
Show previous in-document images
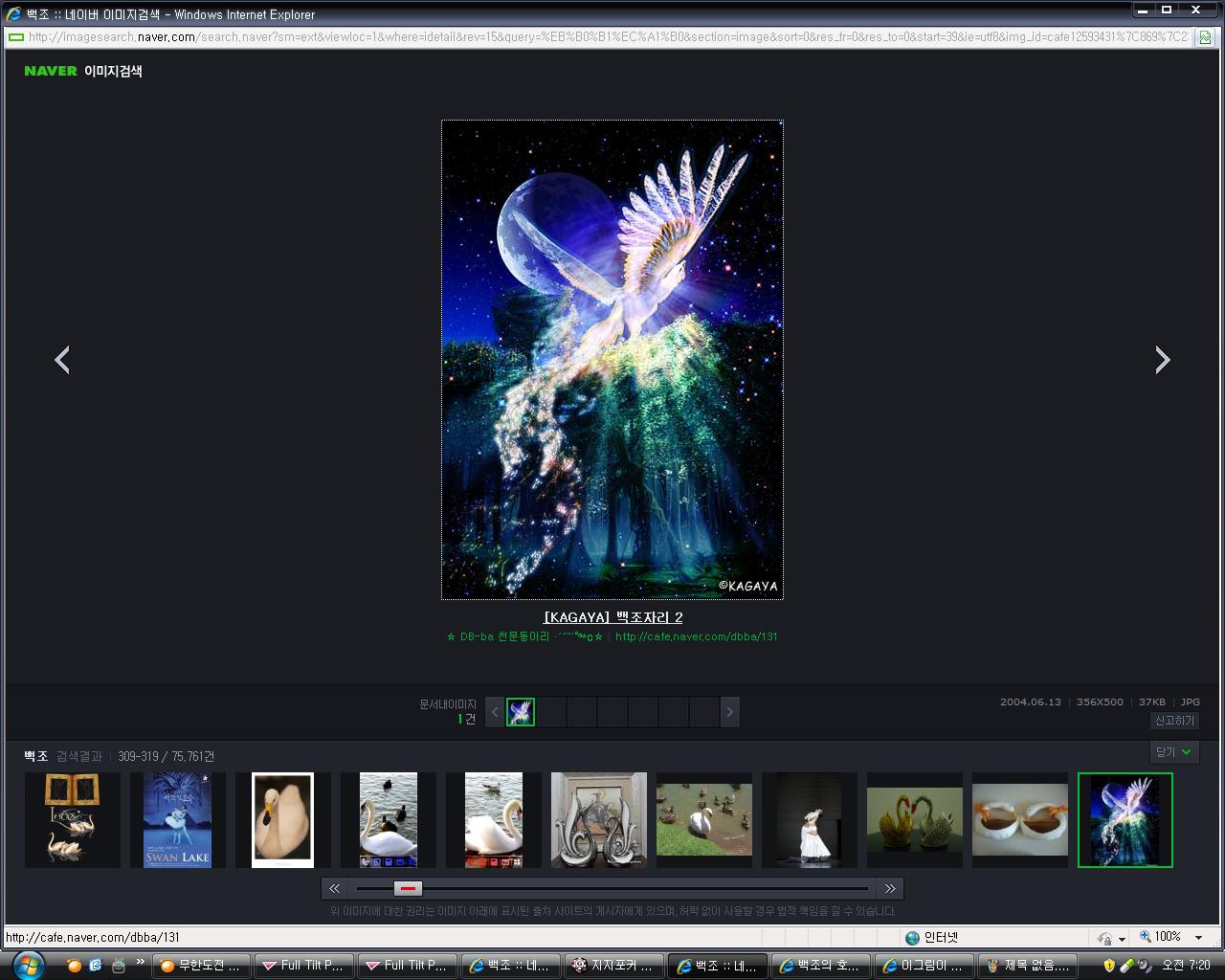pos(495,712)
